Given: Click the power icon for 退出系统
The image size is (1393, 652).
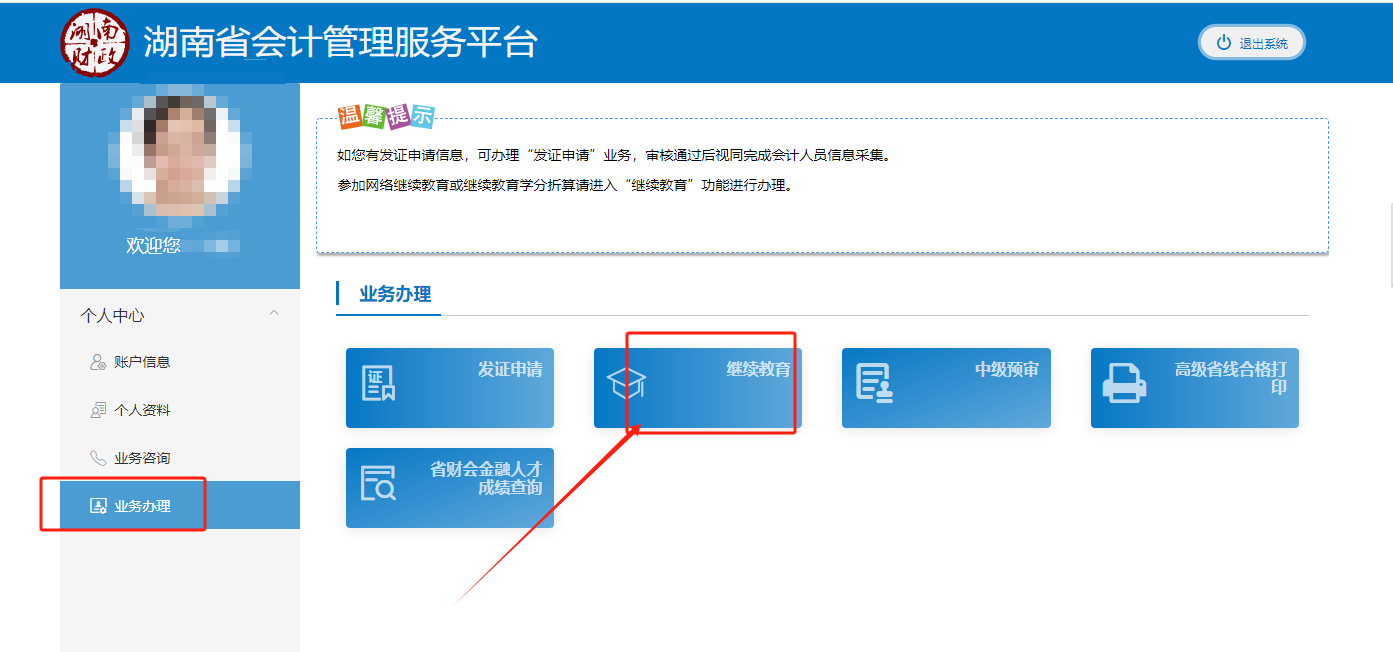Looking at the screenshot, I should (1223, 43).
